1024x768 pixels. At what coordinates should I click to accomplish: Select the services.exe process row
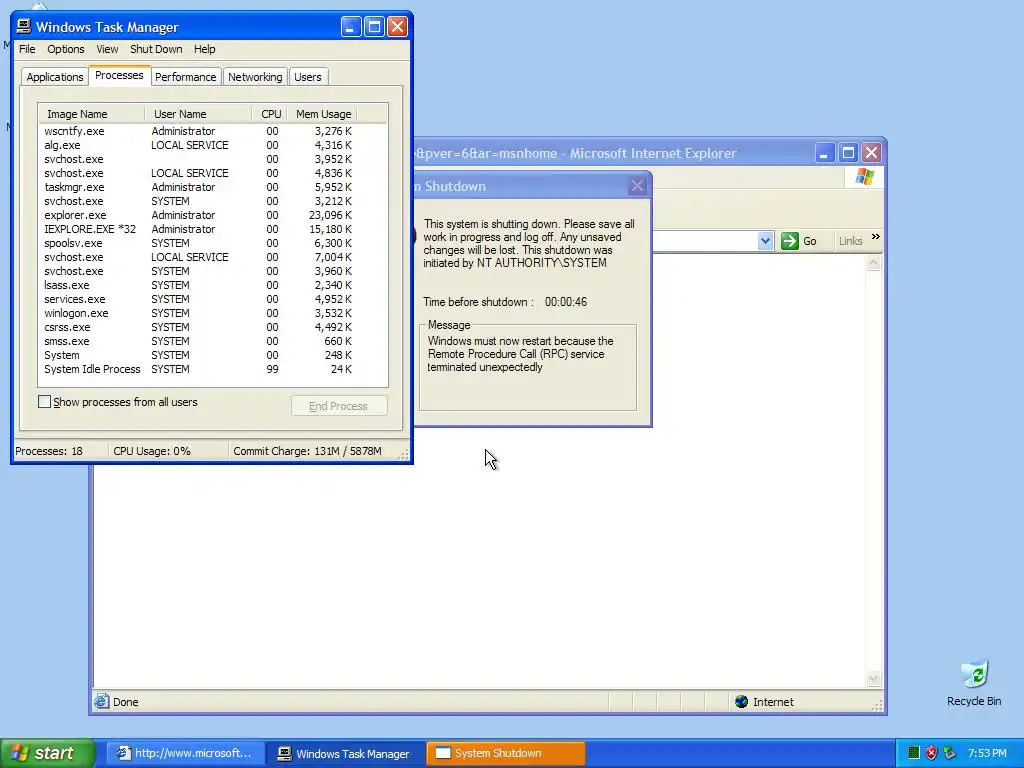point(213,299)
